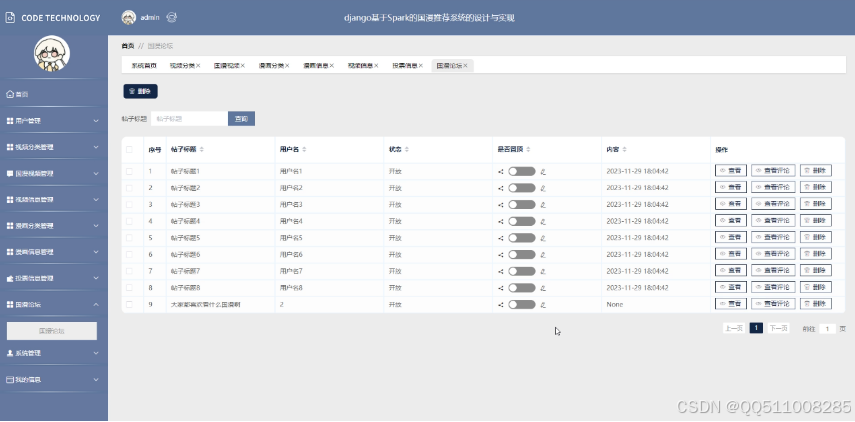
Task: Open the admin avatar in top bar
Action: 129,17
